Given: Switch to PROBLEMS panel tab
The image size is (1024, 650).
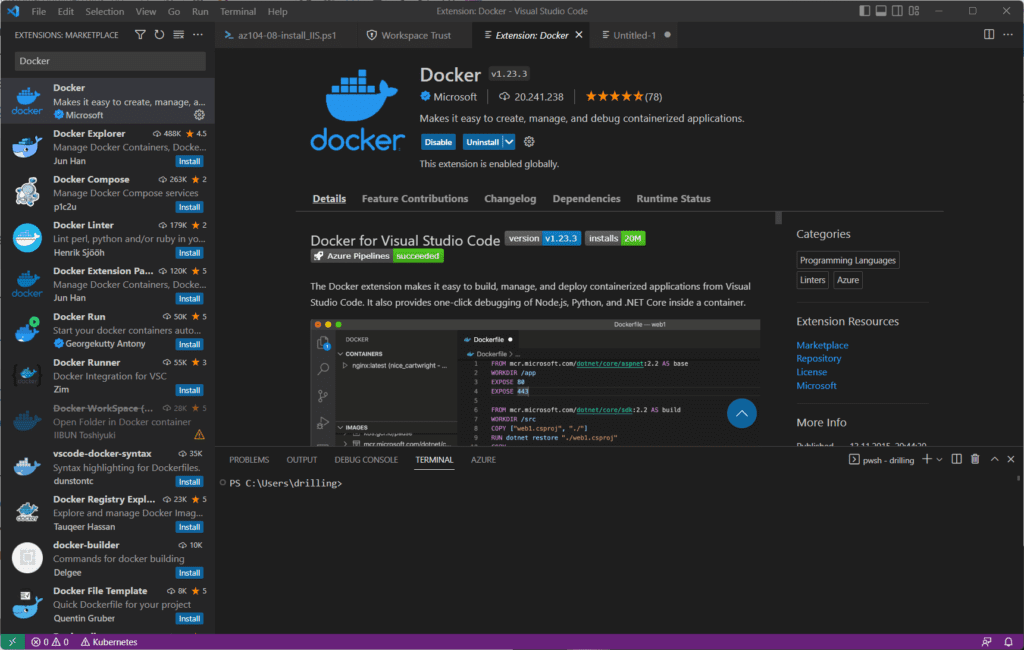Looking at the screenshot, I should click(x=249, y=460).
